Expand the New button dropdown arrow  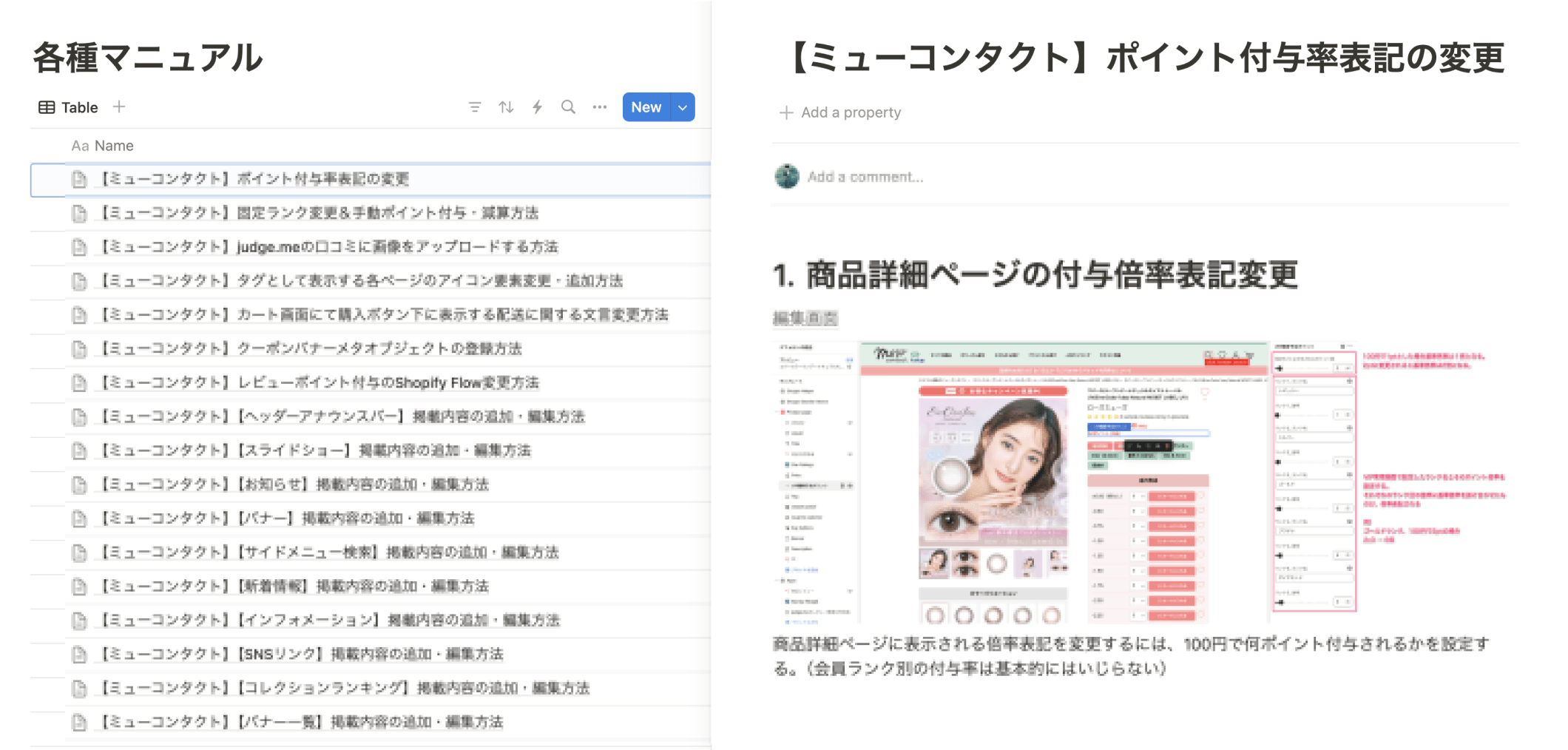coord(683,107)
